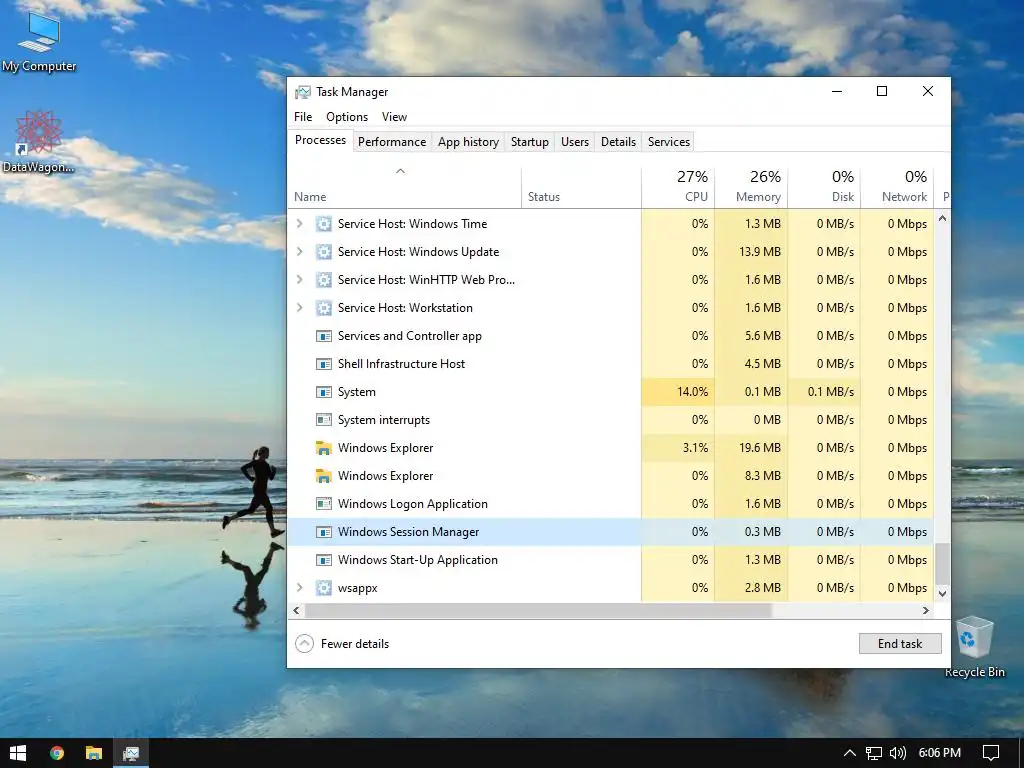Switch to the App history tab

[x=468, y=142]
